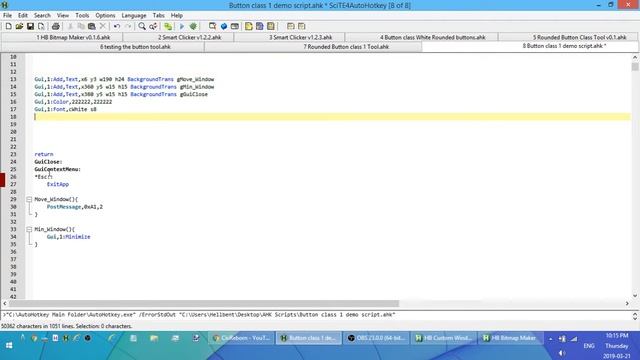Open the Help menu
The width and height of the screenshot is (640, 360).
click(x=177, y=16)
